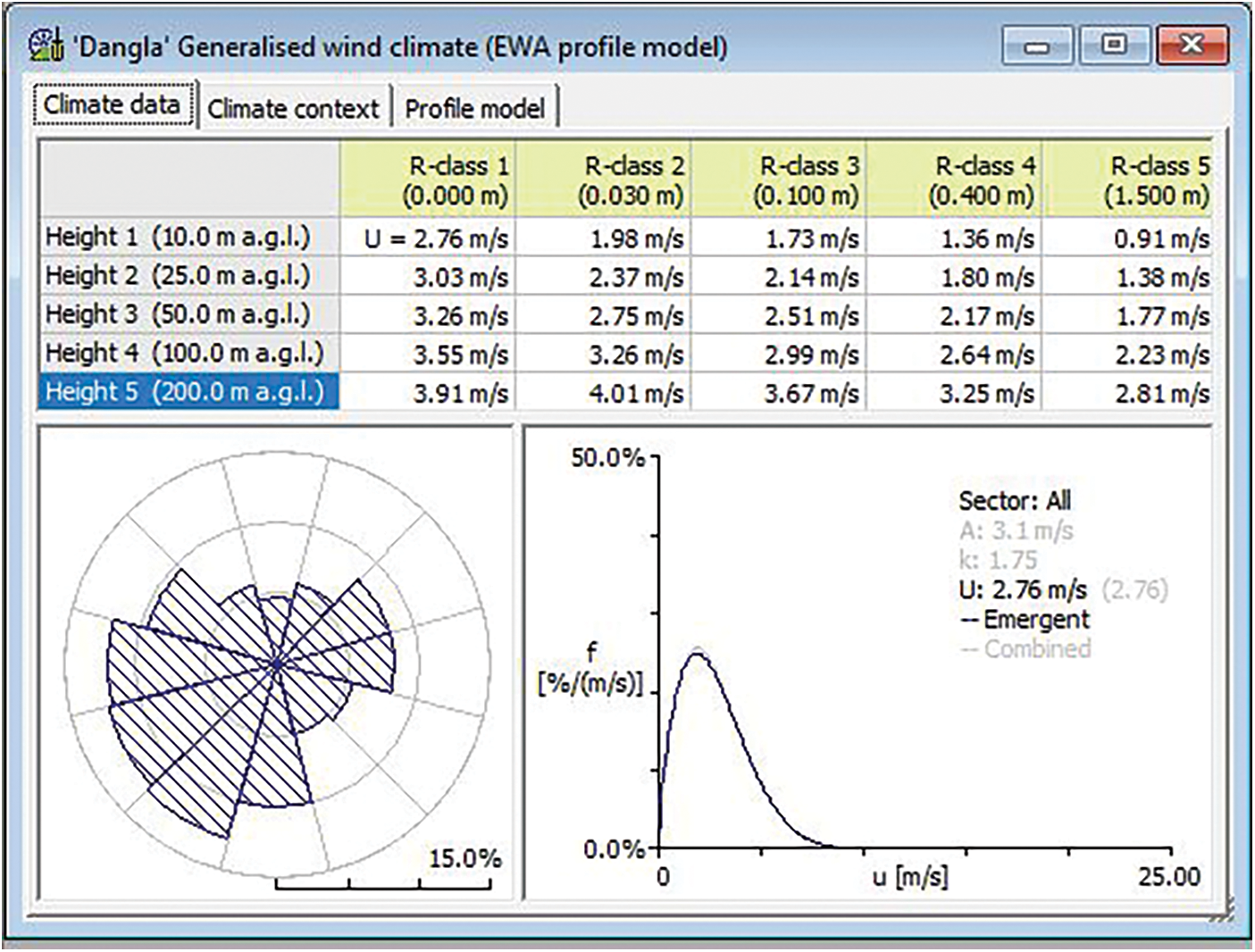Select the R-class 2 (0.030 m) column header
Screen dimensions: 1255x952
(603, 180)
